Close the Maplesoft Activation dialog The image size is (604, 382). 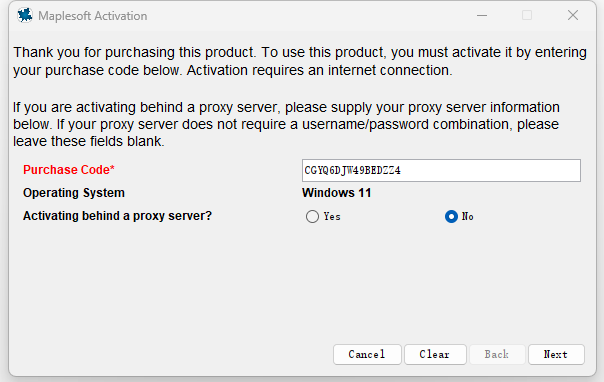pos(573,15)
